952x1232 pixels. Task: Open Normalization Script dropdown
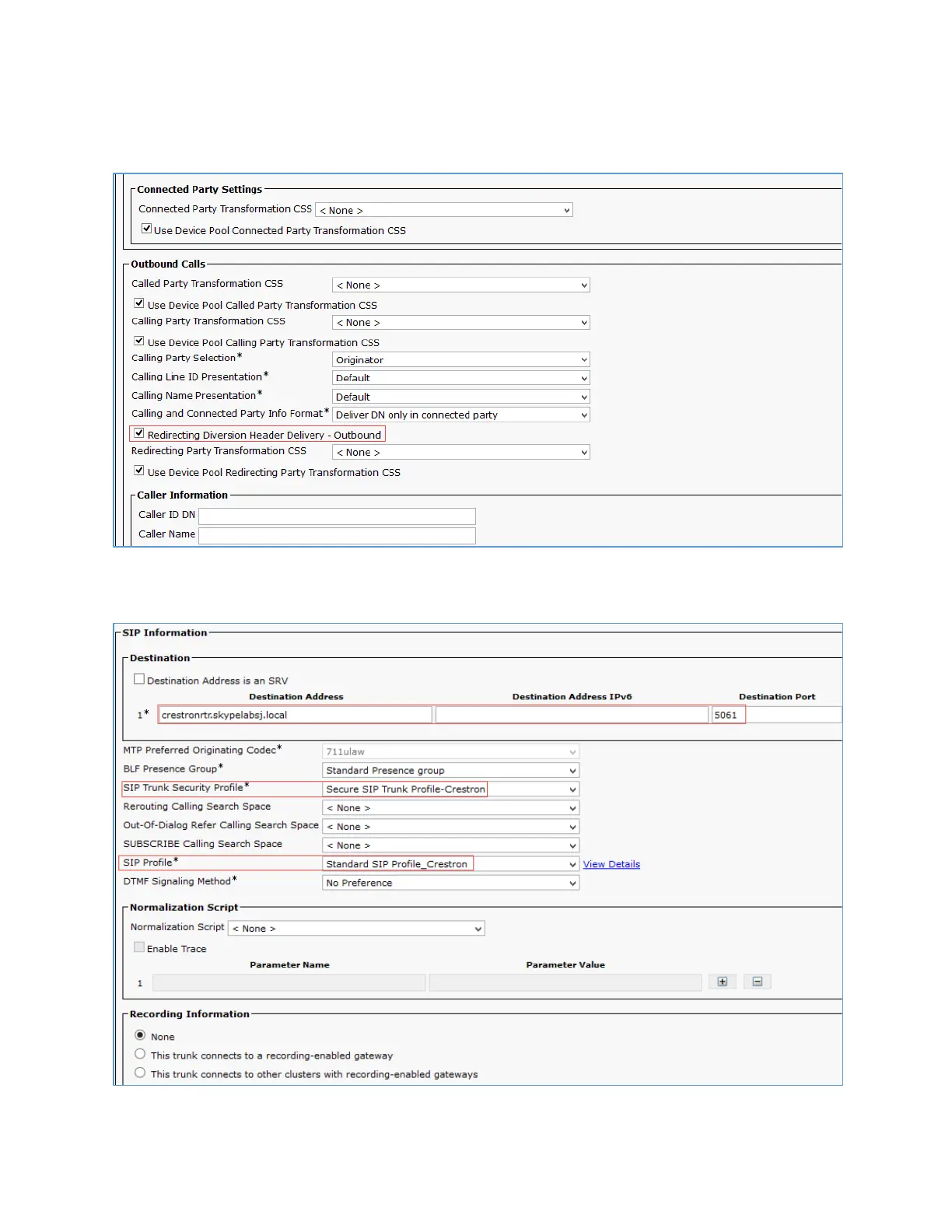tap(356, 928)
